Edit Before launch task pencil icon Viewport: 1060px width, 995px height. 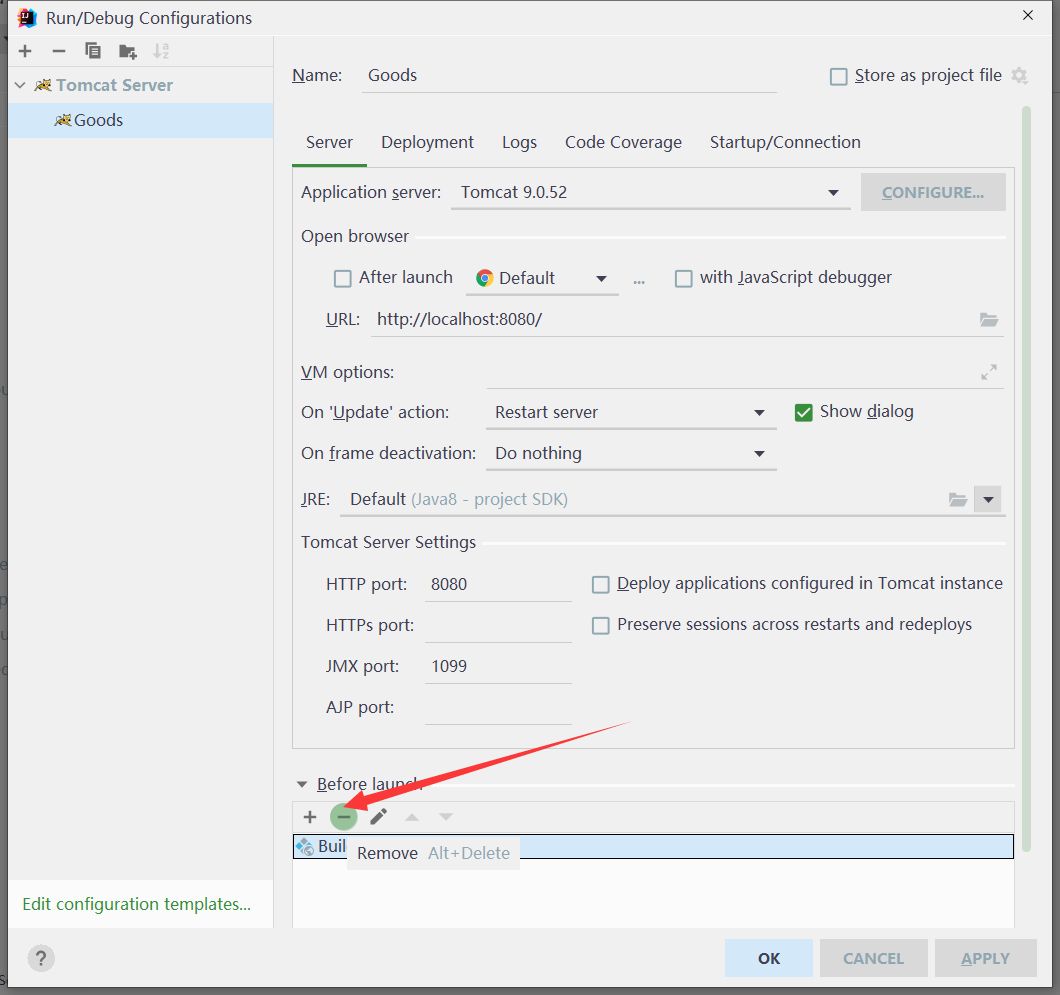pos(379,817)
